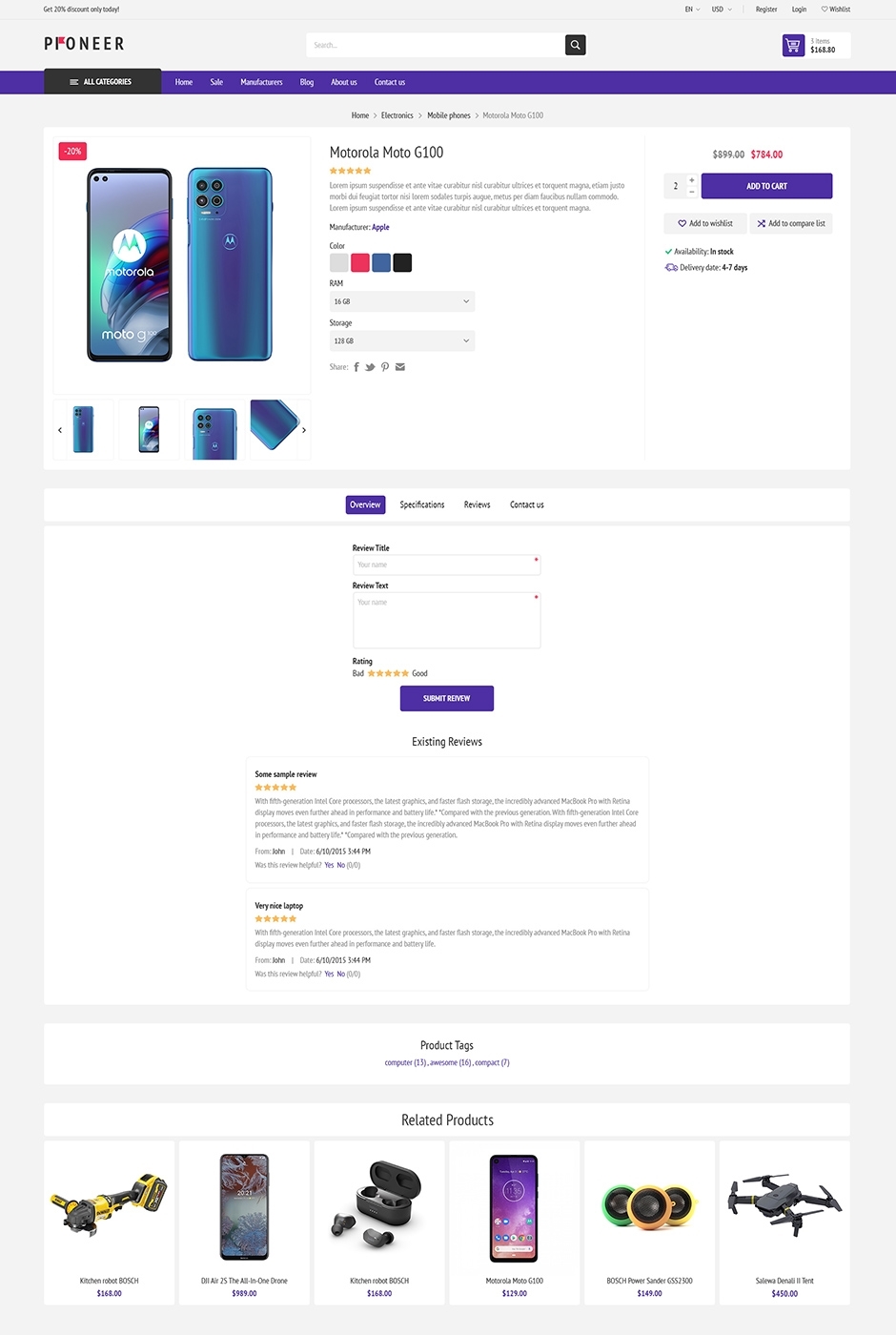Image resolution: width=896 pixels, height=1335 pixels.
Task: Share product on Facebook
Action: [x=356, y=367]
